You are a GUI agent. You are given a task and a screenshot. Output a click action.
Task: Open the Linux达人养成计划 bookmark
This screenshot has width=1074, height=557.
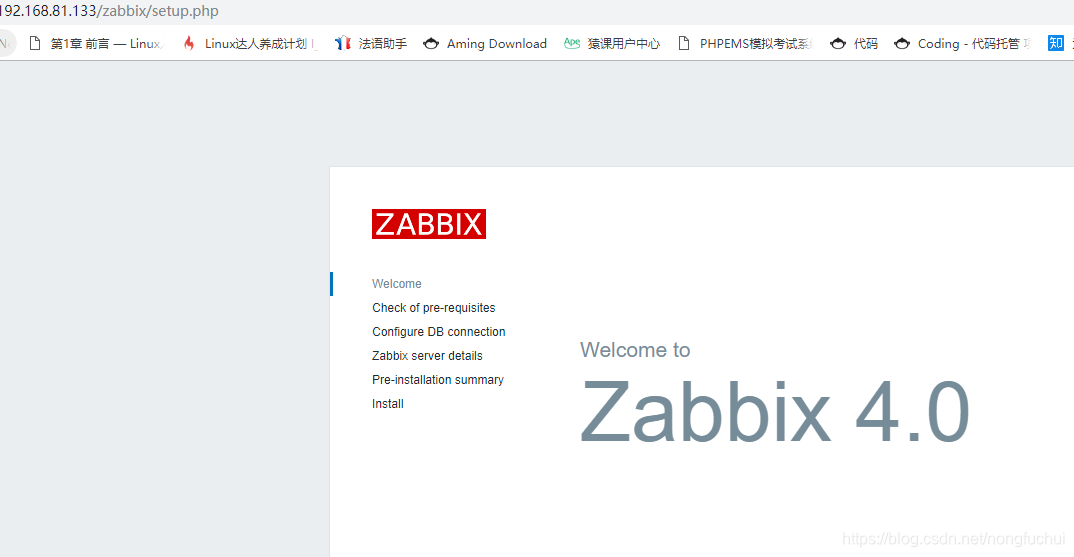249,44
